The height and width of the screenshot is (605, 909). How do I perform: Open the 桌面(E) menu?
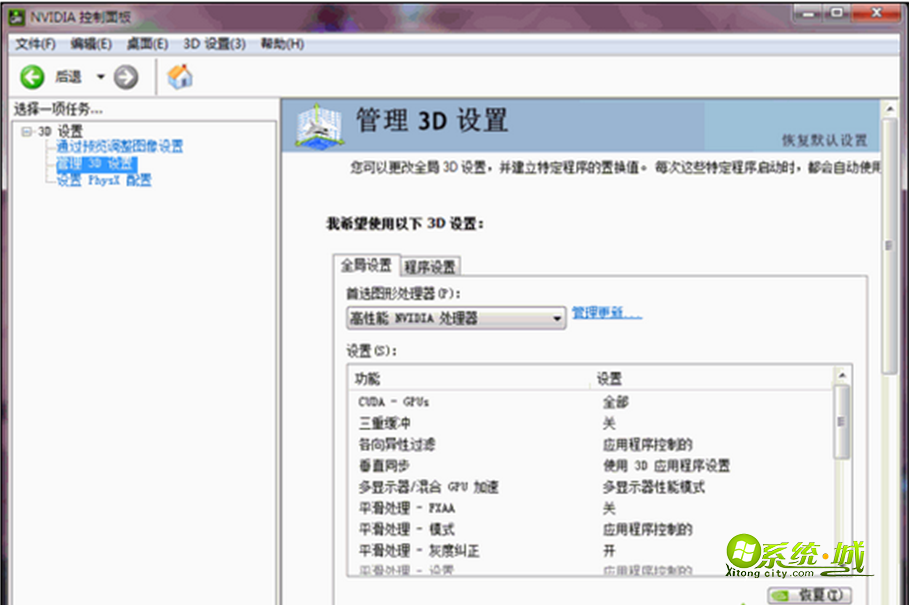click(147, 44)
